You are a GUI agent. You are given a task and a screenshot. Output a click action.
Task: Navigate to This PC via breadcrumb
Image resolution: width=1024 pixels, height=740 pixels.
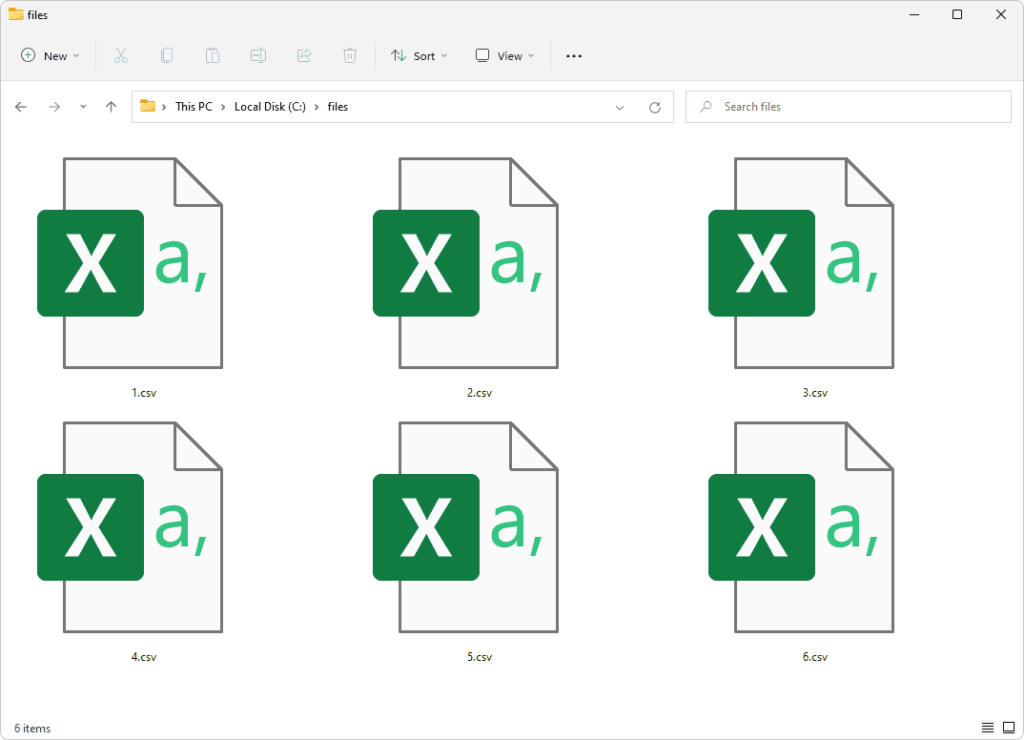pos(192,106)
